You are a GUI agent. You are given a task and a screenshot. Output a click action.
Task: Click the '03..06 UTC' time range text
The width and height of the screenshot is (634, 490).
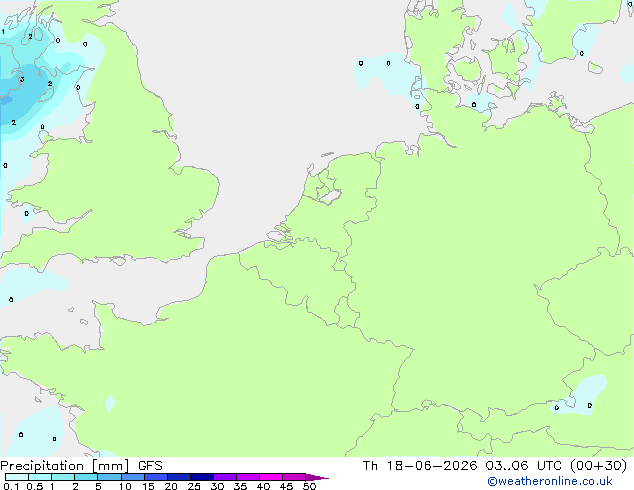(x=524, y=466)
